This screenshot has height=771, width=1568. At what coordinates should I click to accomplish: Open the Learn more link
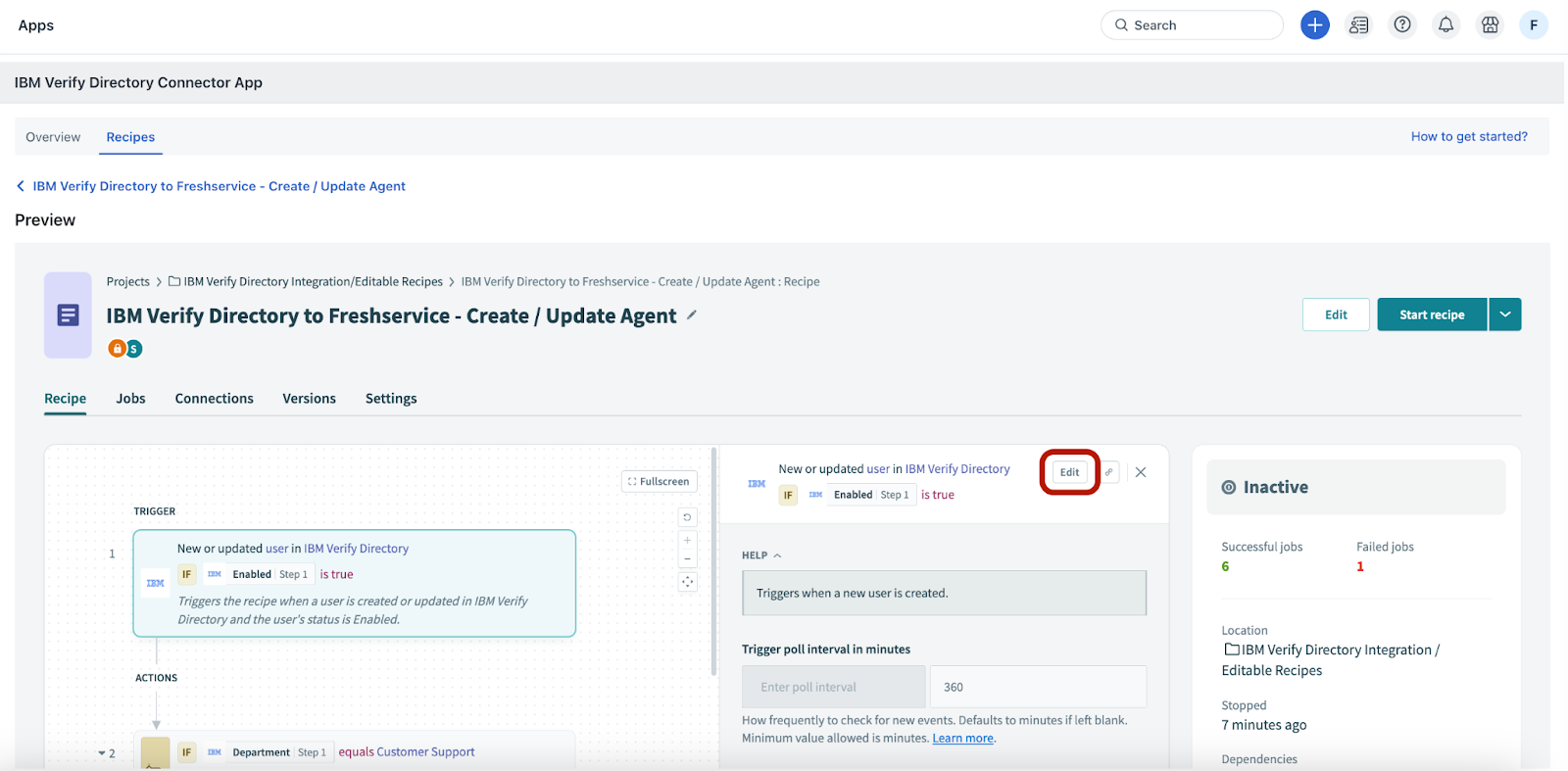tap(962, 739)
